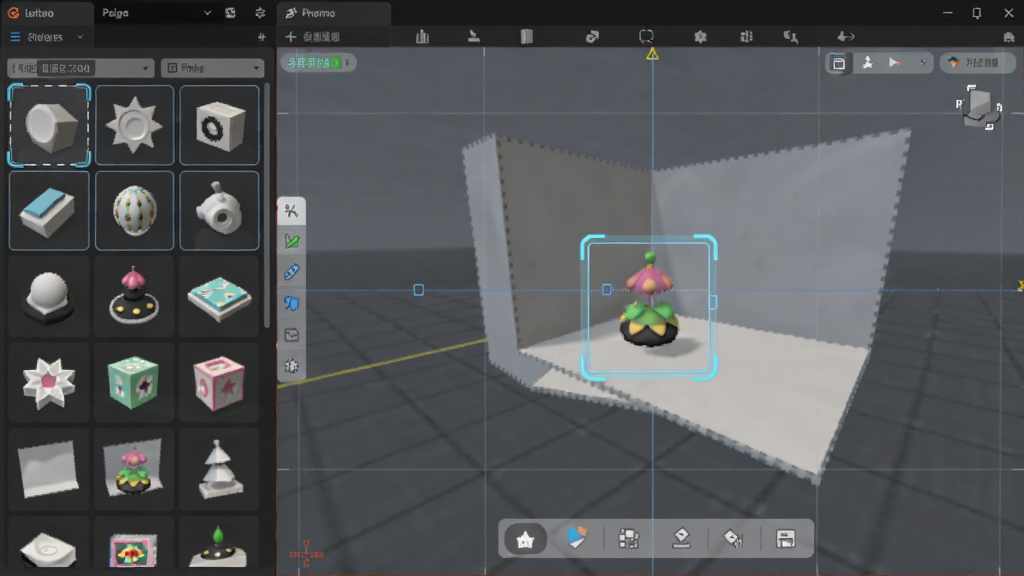The height and width of the screenshot is (576, 1024).
Task: Expand the Palga dropdown in the title bar
Action: pyautogui.click(x=207, y=13)
